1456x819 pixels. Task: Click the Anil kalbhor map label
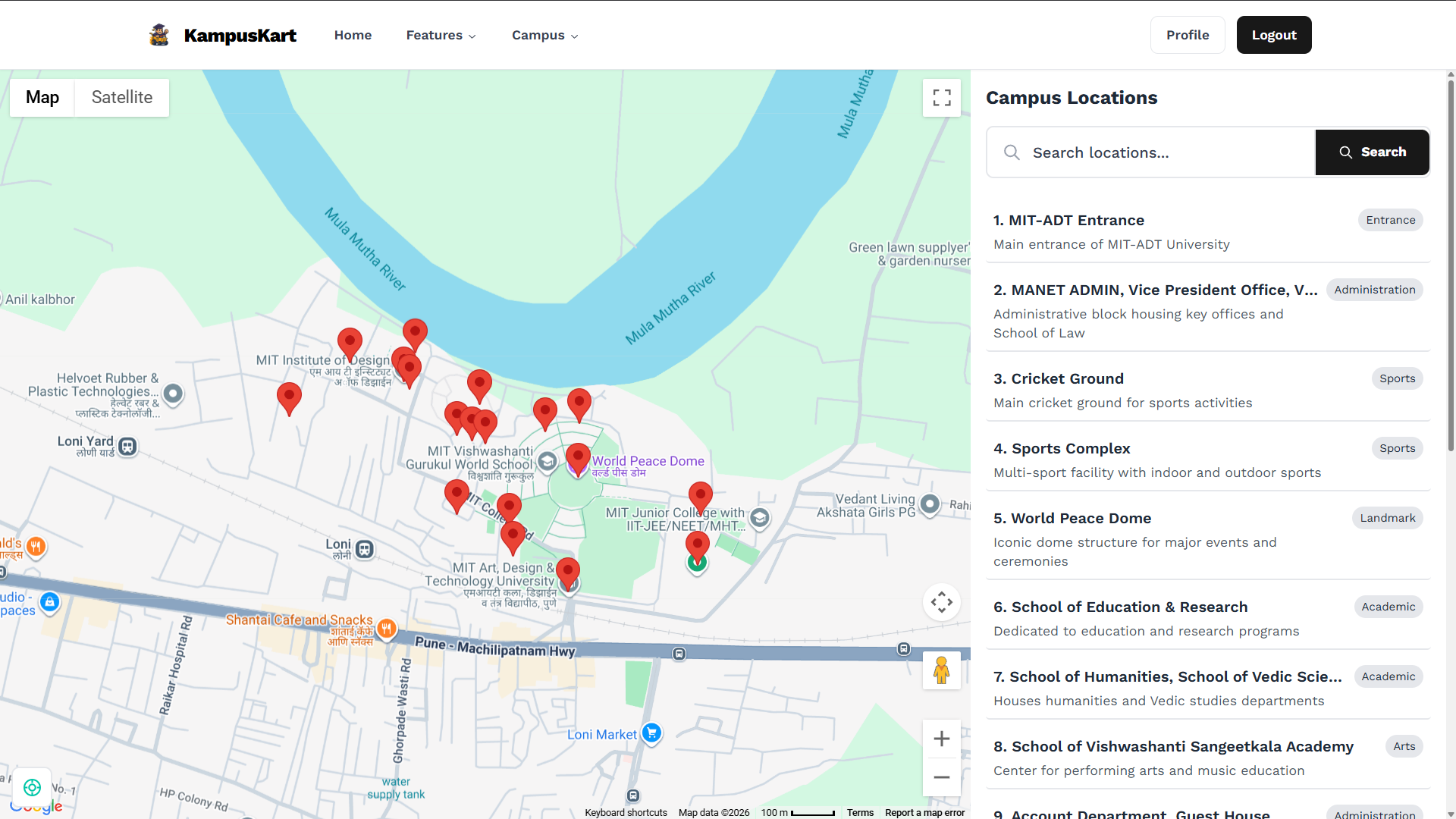coord(40,300)
